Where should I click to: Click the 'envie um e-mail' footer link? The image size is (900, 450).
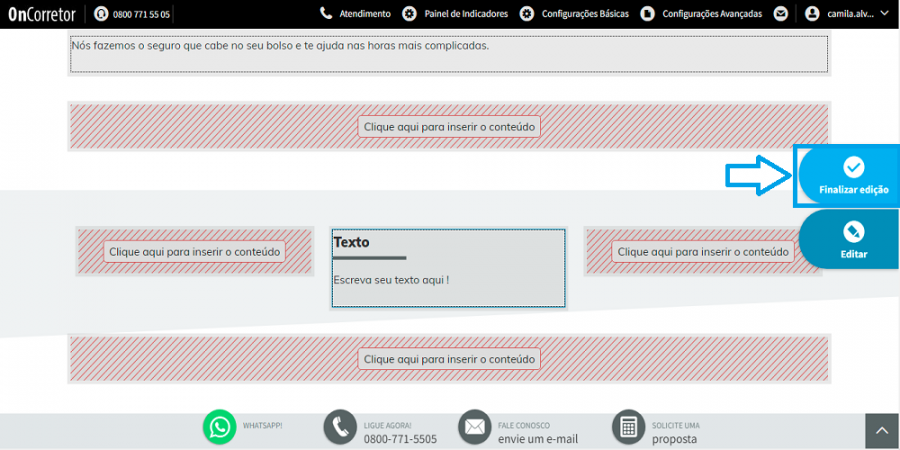coord(538,439)
